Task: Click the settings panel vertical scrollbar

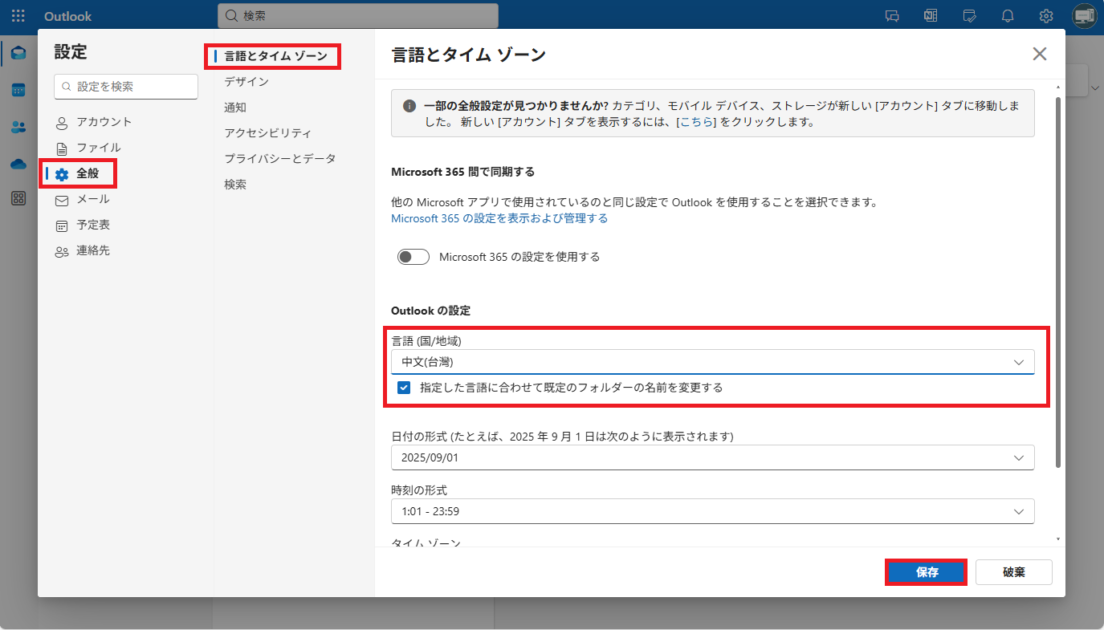Action: (x=1058, y=282)
